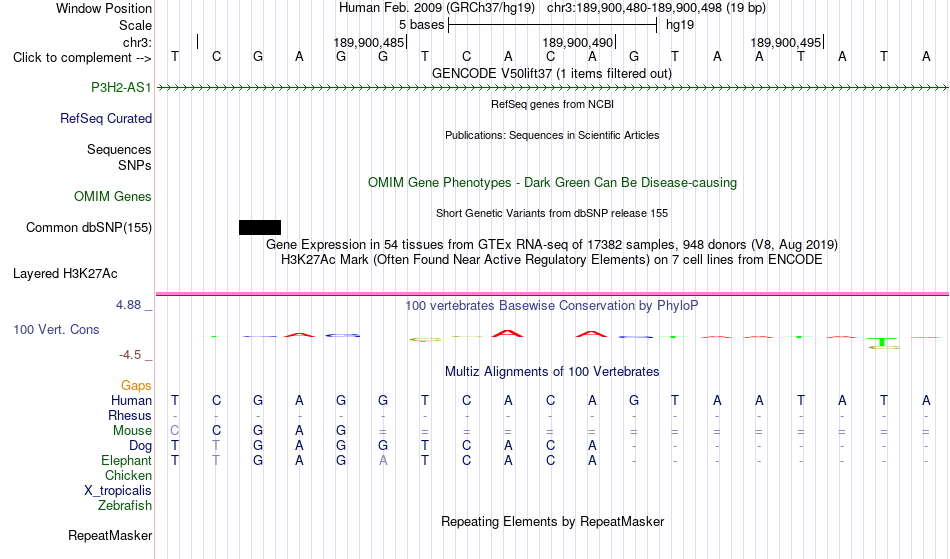Click the chr3: ruler label
The height and width of the screenshot is (559, 950).
(138, 42)
